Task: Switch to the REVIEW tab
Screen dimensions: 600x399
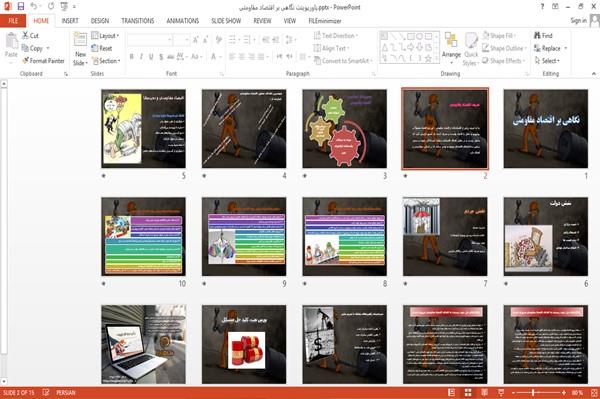Action: (262, 21)
